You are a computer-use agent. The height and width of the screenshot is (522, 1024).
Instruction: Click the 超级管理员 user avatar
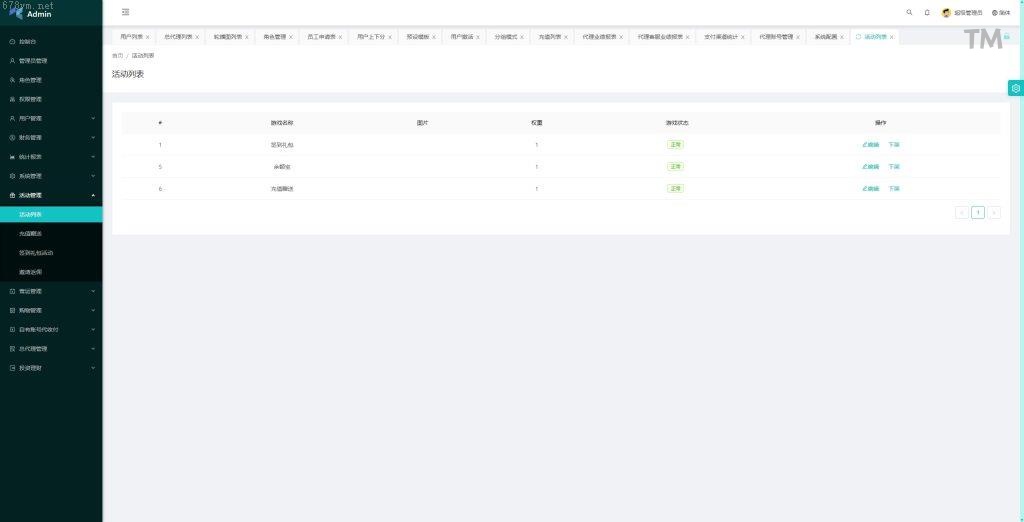946,13
